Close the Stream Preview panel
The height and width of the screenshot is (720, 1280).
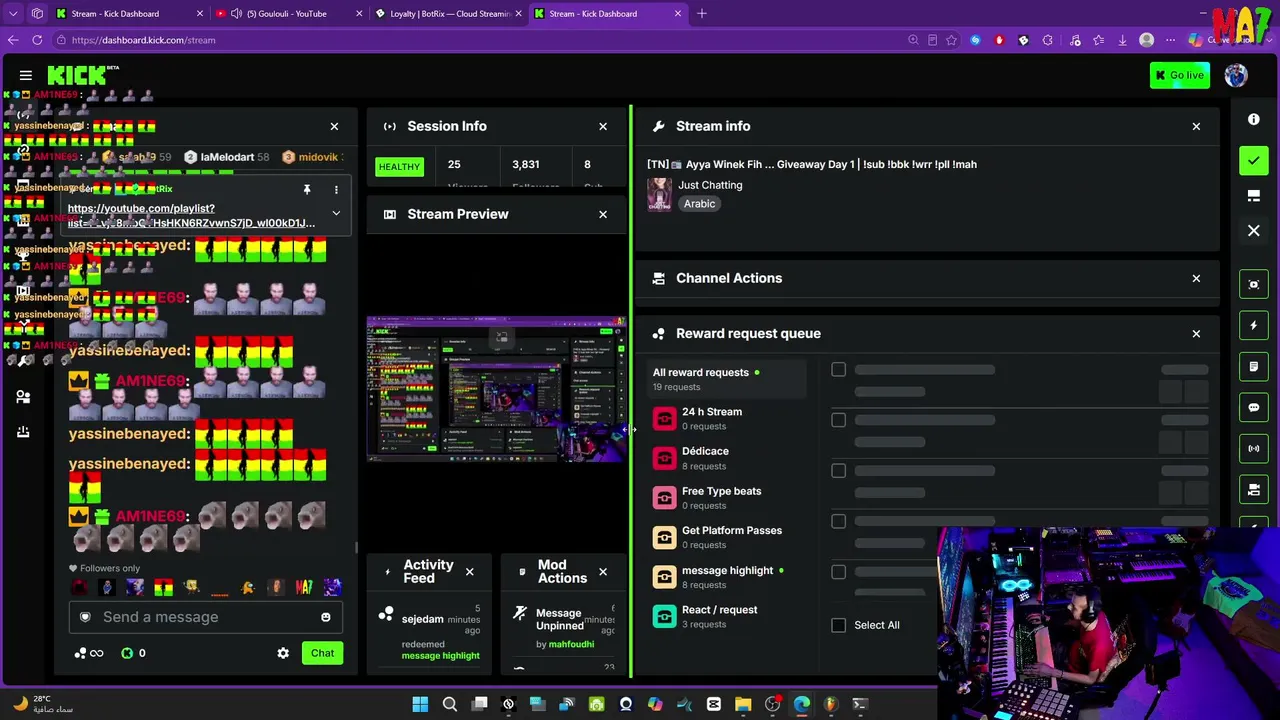603,214
